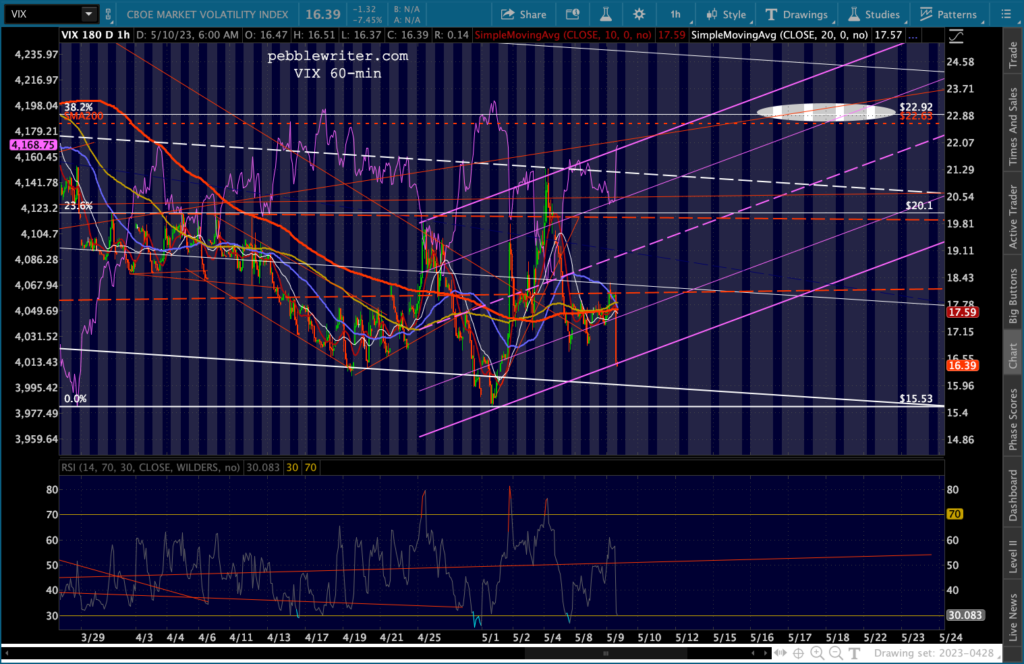Open the Drawings menu
The image size is (1024, 664).
click(x=797, y=15)
